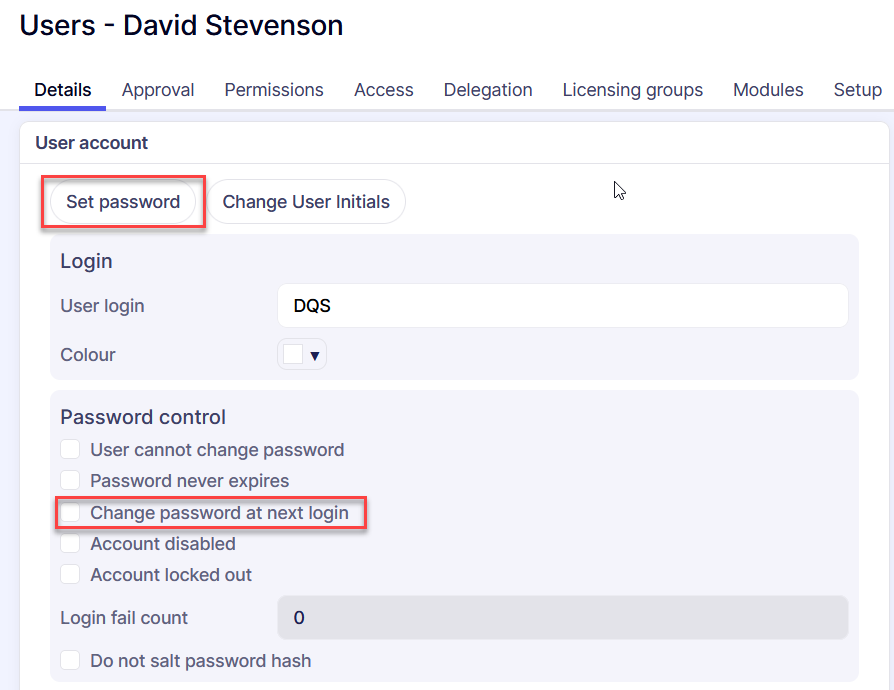Select the Delegation tab
The width and height of the screenshot is (894, 690).
pyautogui.click(x=488, y=90)
